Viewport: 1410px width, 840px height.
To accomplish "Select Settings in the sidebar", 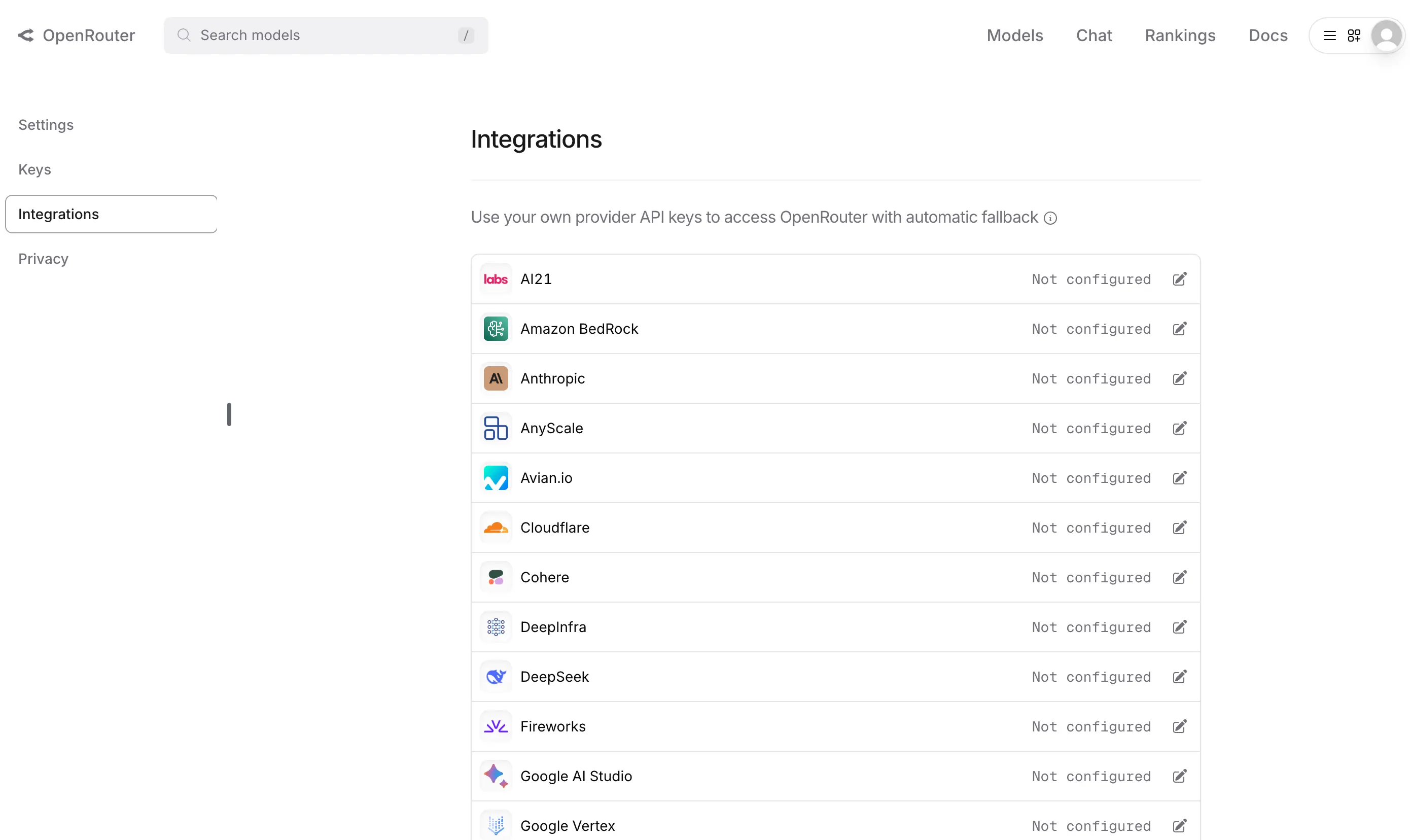I will (x=46, y=125).
